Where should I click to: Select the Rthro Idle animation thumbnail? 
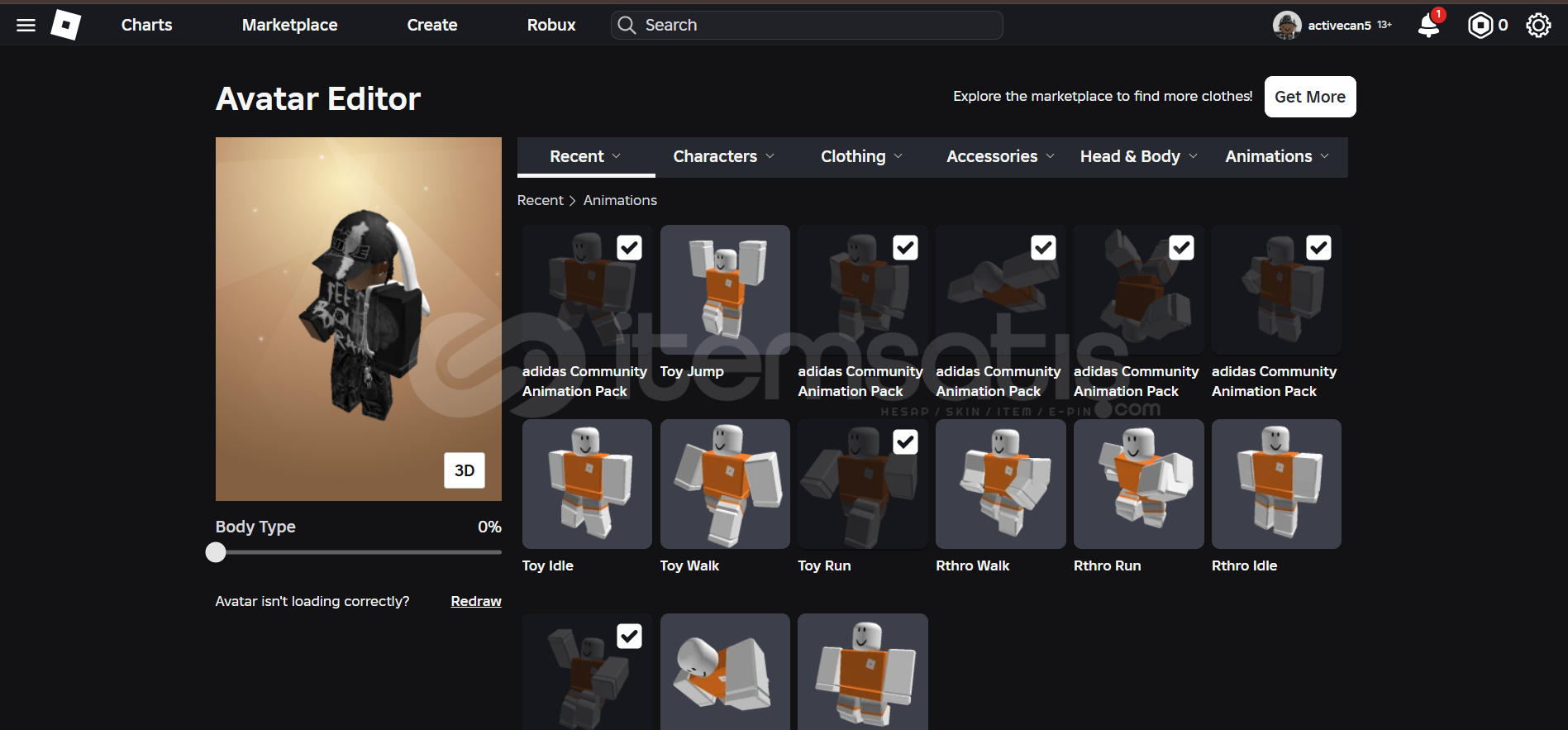(1276, 484)
